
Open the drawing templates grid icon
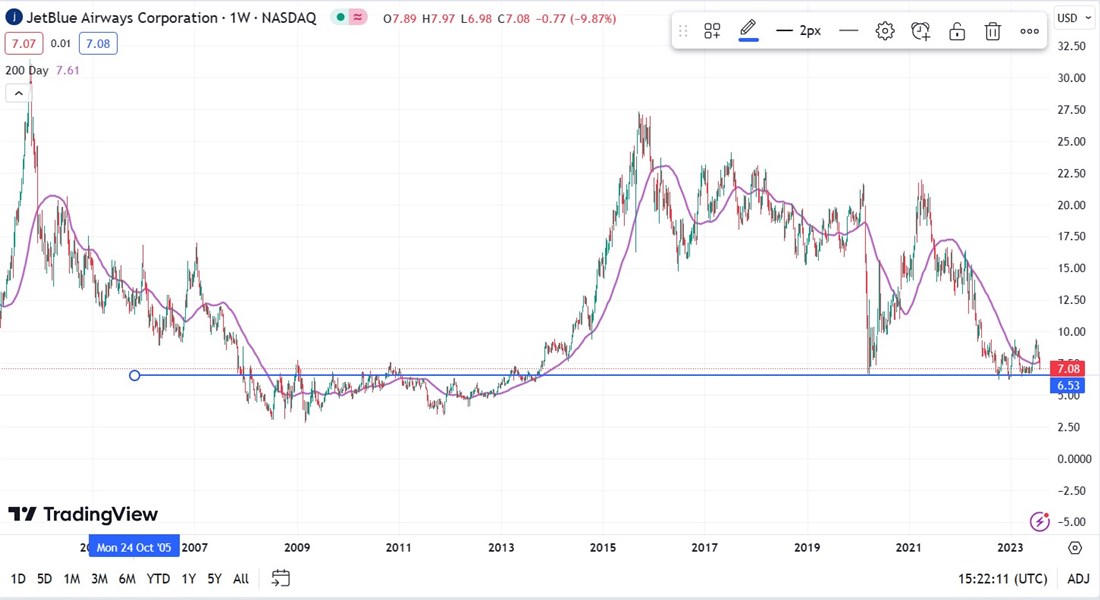(x=712, y=31)
